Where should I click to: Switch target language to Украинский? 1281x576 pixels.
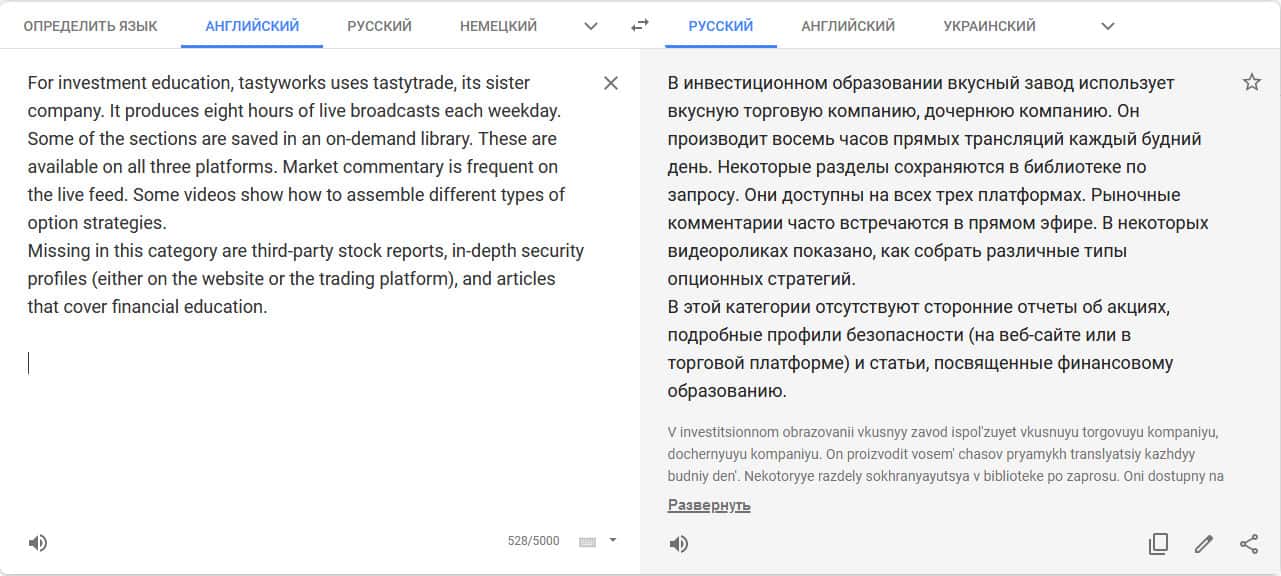click(989, 26)
